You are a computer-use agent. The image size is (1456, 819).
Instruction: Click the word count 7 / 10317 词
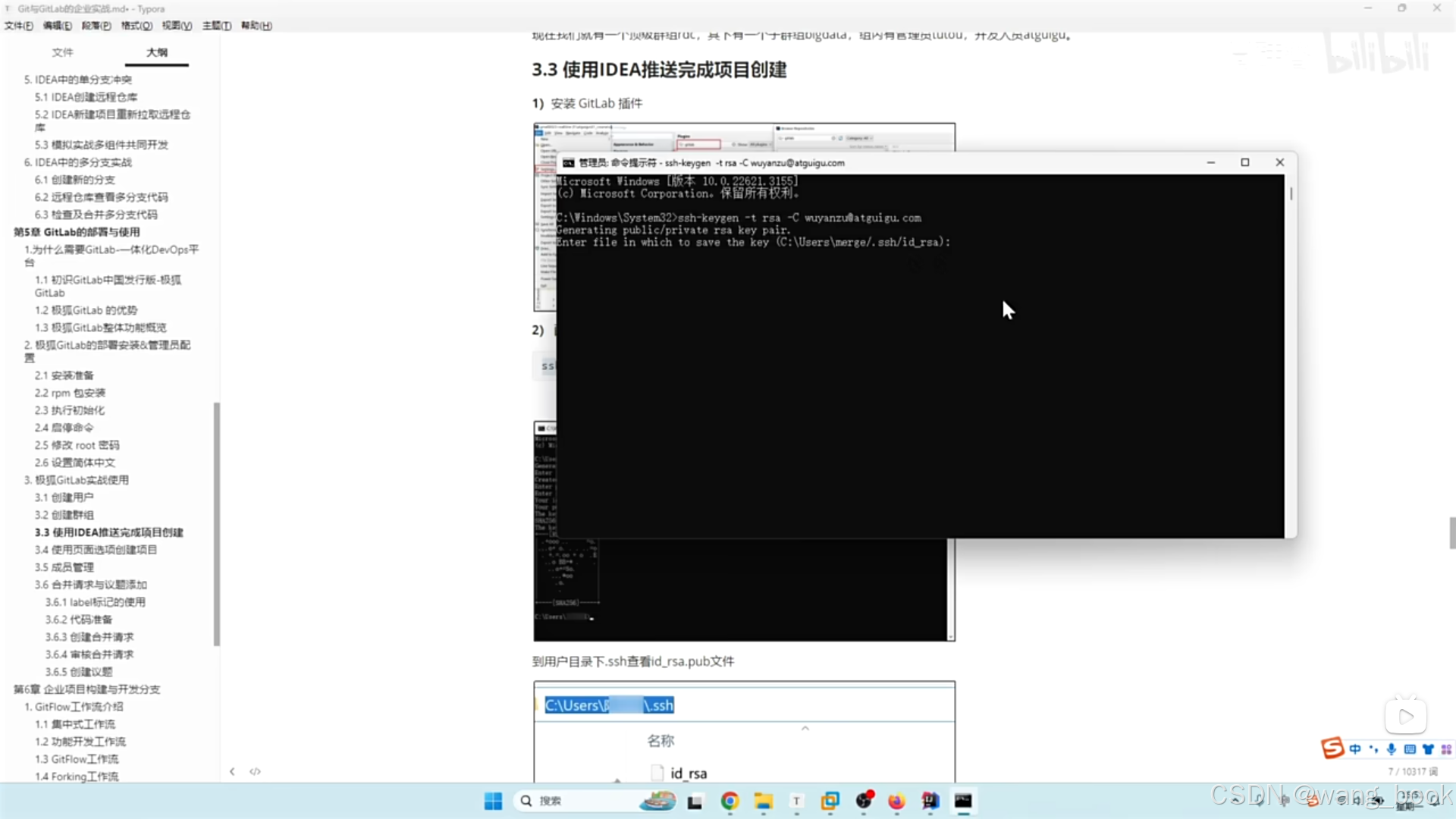[x=1413, y=771]
